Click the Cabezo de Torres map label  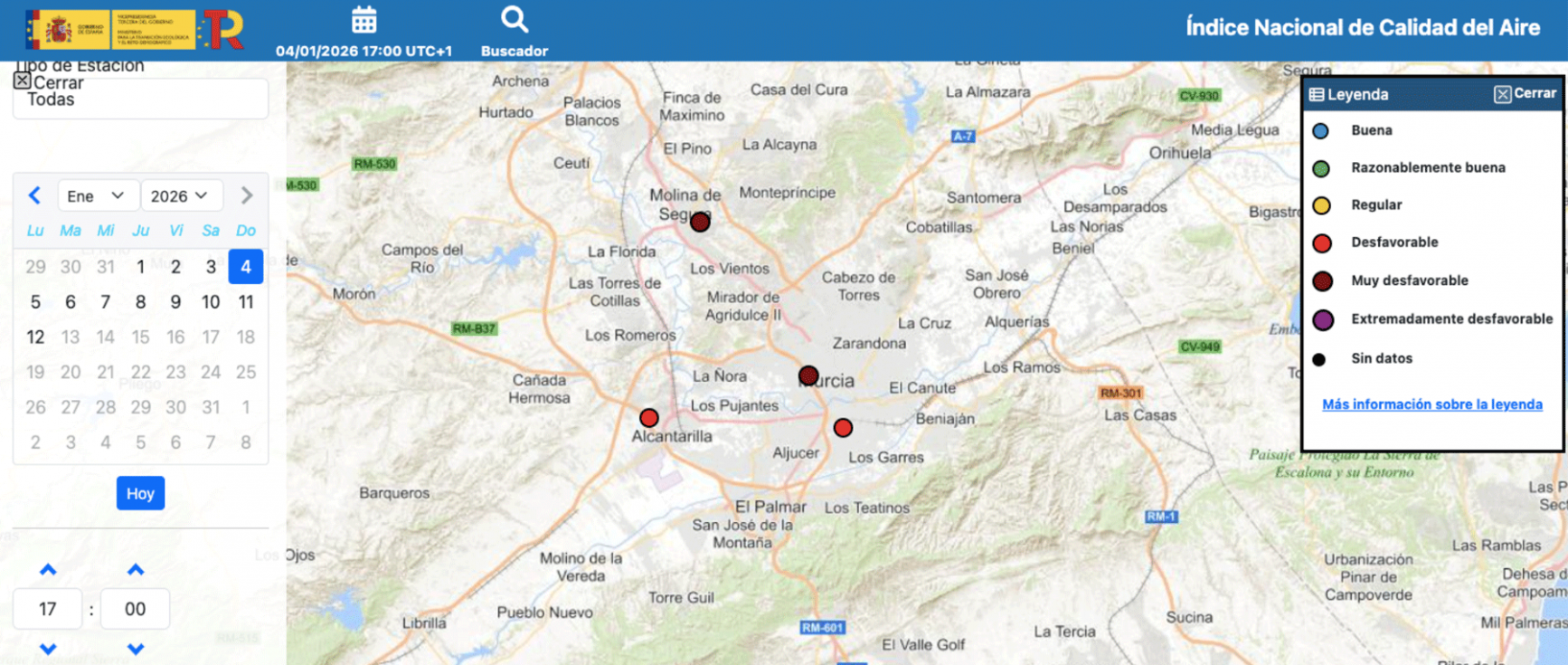858,286
